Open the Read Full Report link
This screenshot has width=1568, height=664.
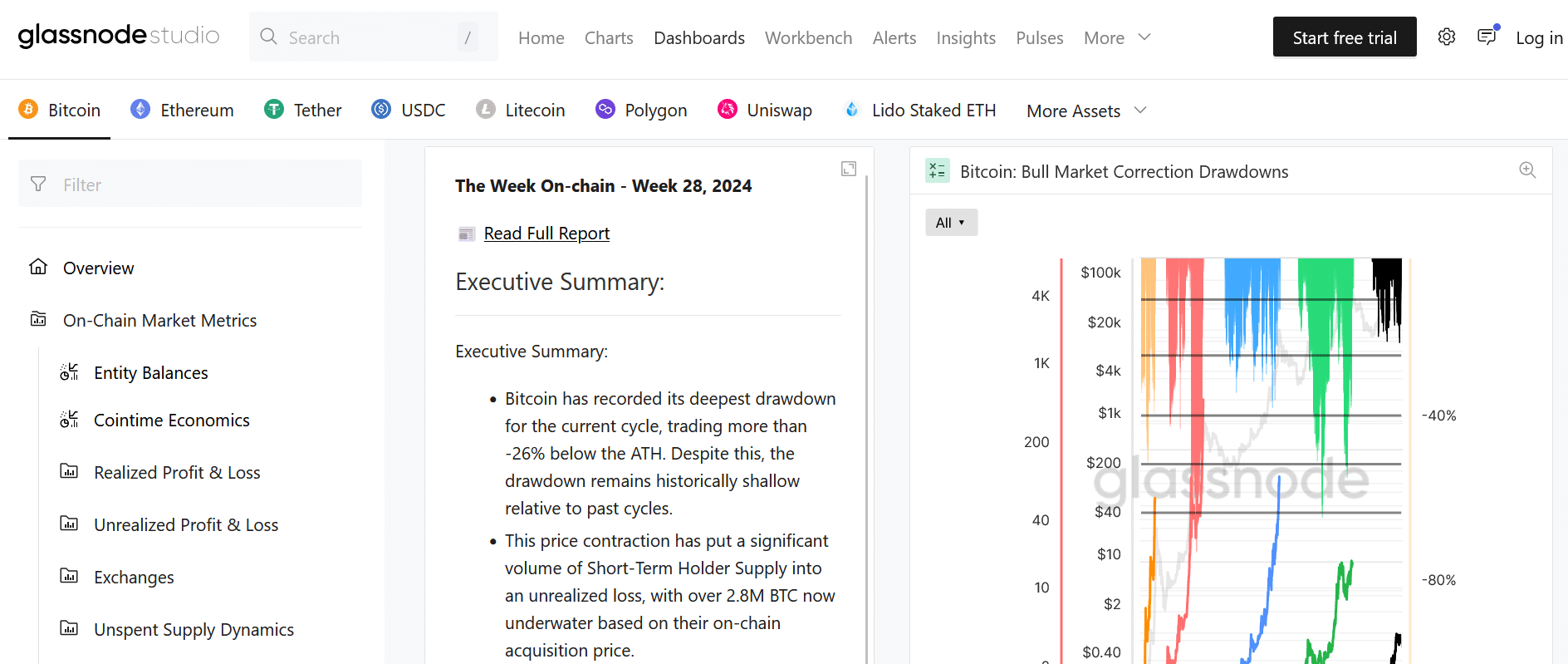(x=546, y=234)
